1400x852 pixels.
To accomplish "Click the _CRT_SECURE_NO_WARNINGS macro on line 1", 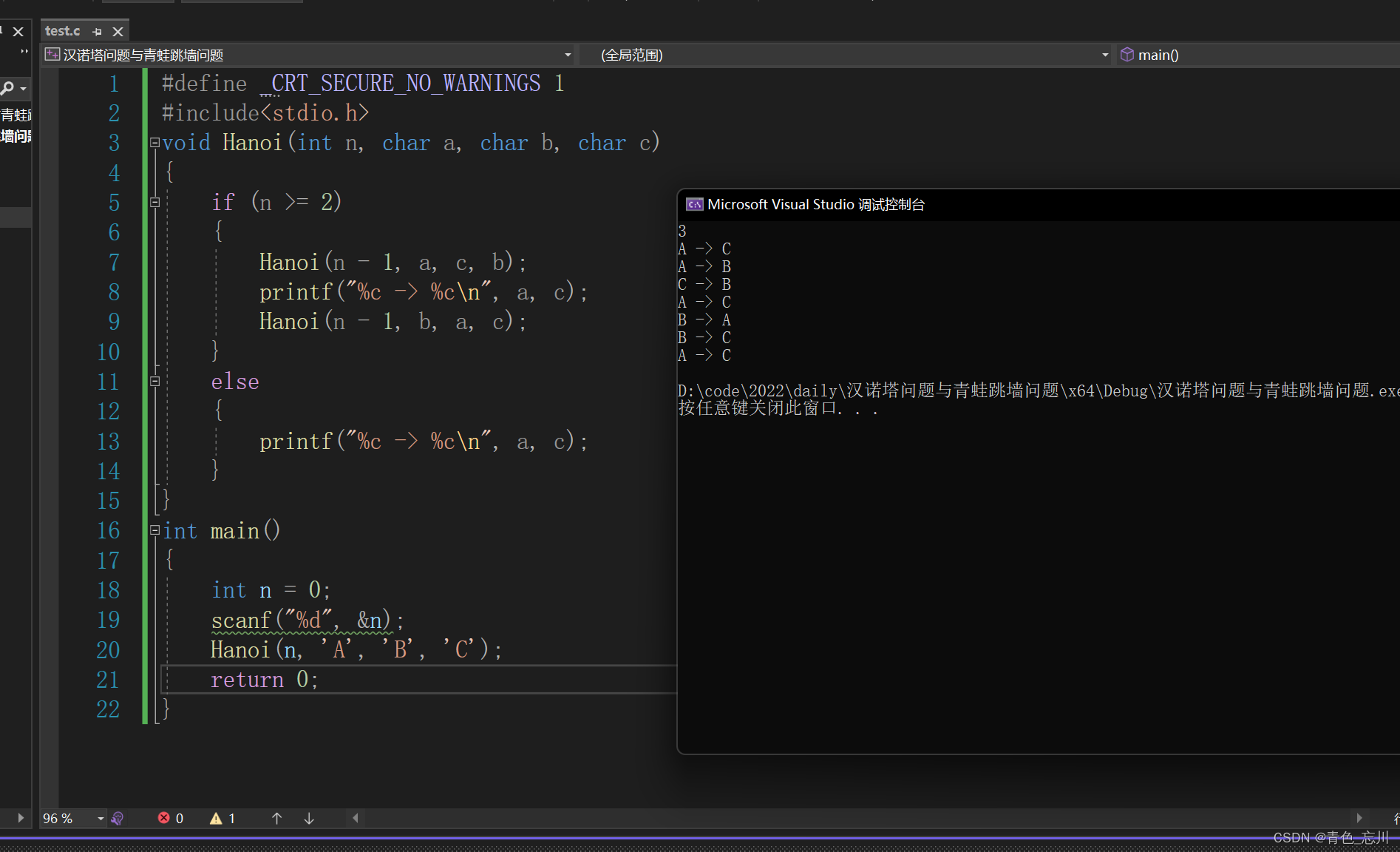I will pyautogui.click(x=400, y=83).
